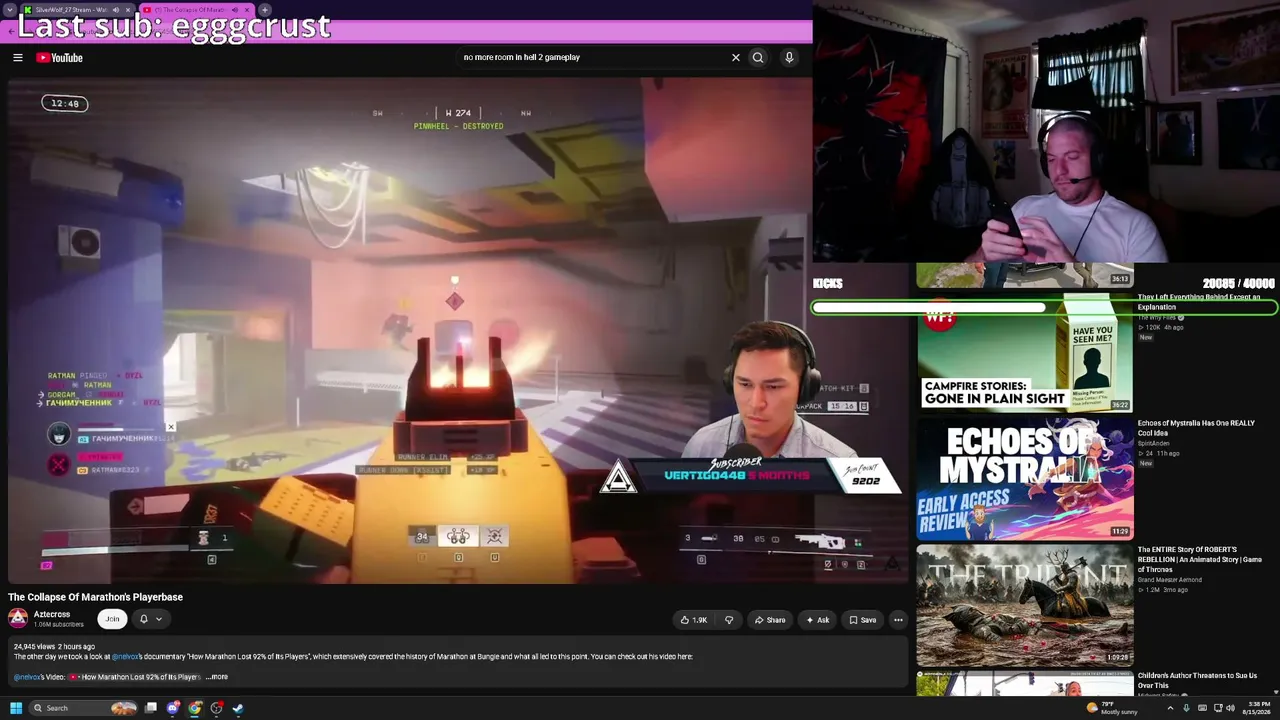Screen dimensions: 1280x720
Task: Save the video to a playlist
Action: coord(862,620)
